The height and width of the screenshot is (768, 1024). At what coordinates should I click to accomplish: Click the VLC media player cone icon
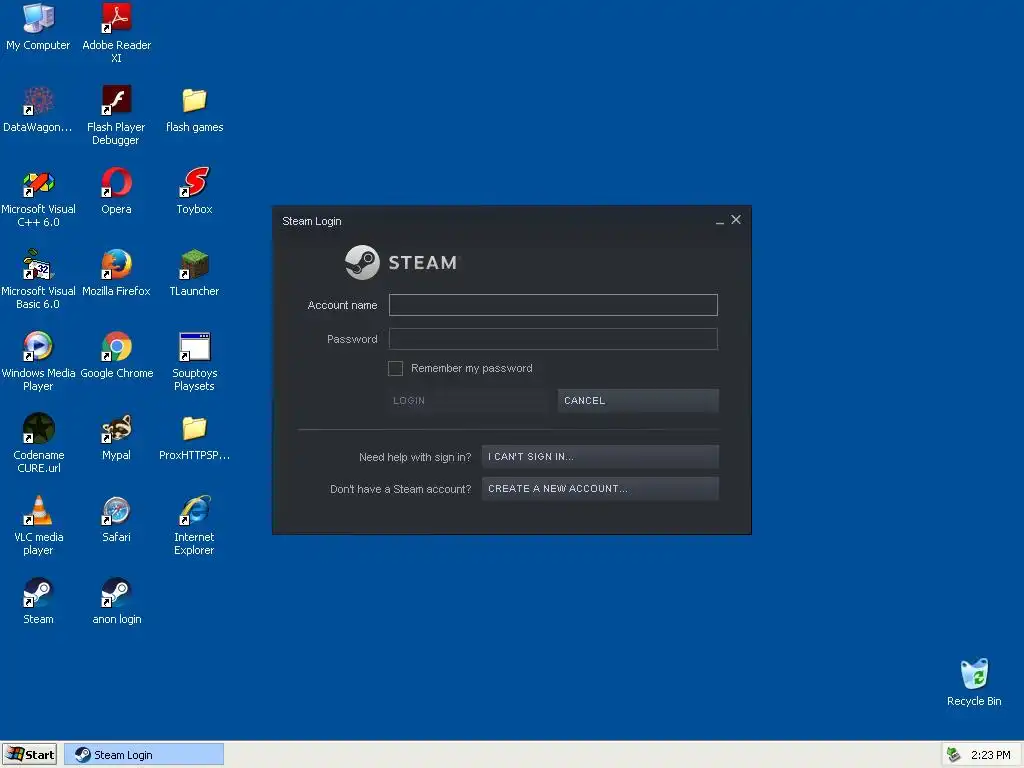pyautogui.click(x=38, y=511)
